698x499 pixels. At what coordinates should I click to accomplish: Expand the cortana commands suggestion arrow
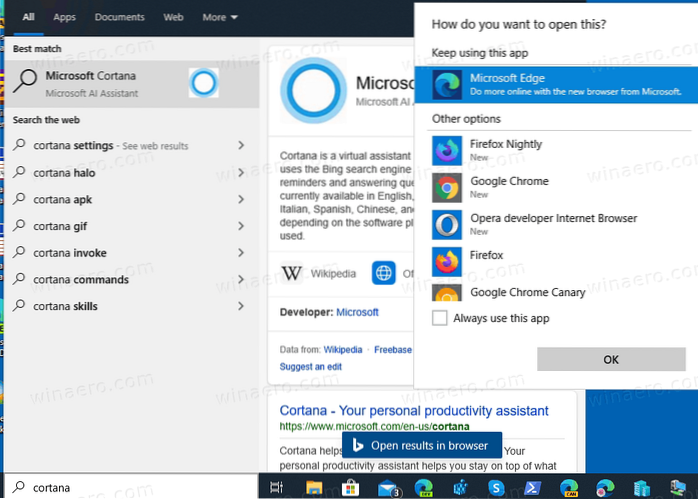(241, 280)
